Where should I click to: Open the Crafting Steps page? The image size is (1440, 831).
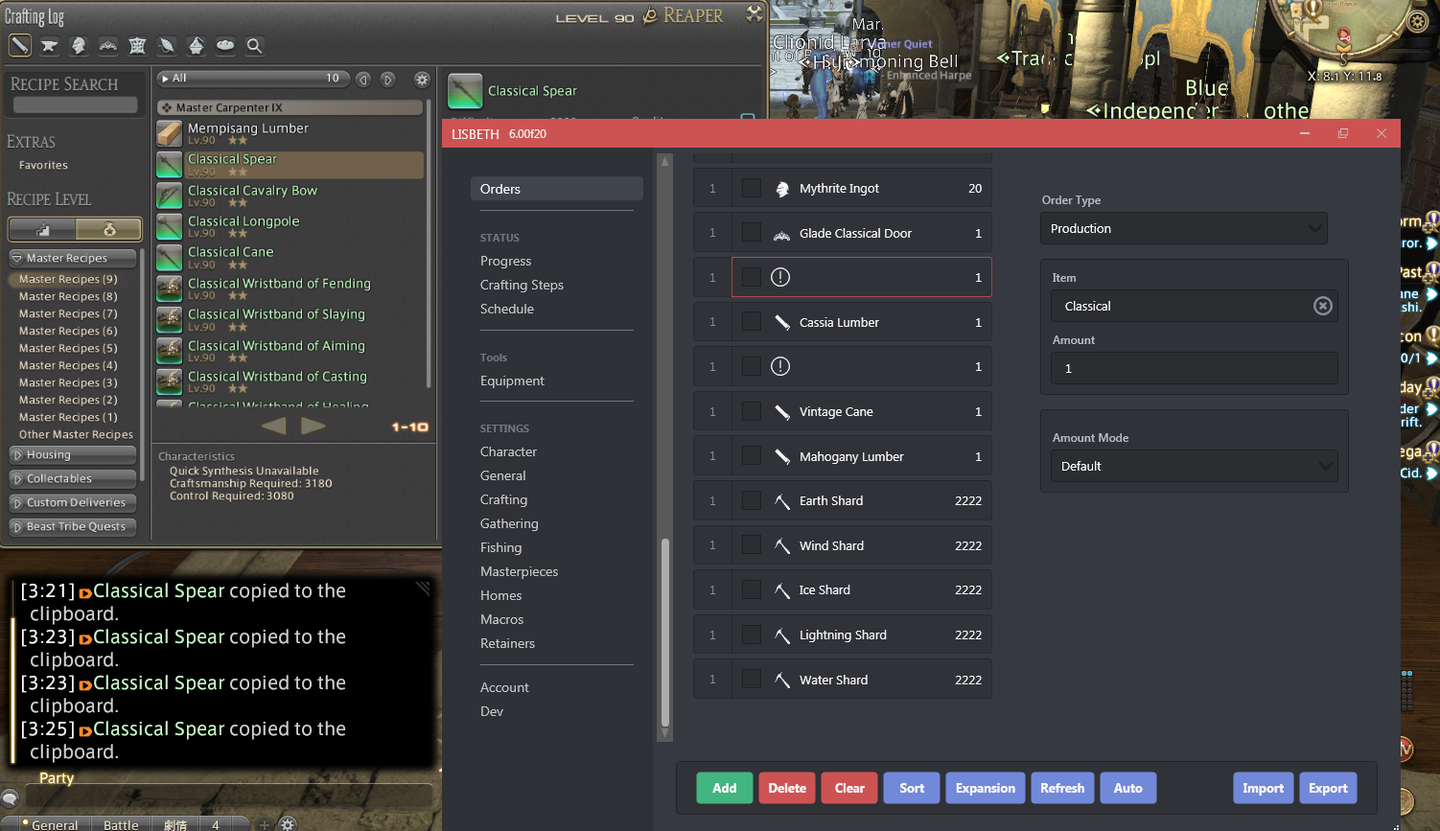click(x=521, y=285)
